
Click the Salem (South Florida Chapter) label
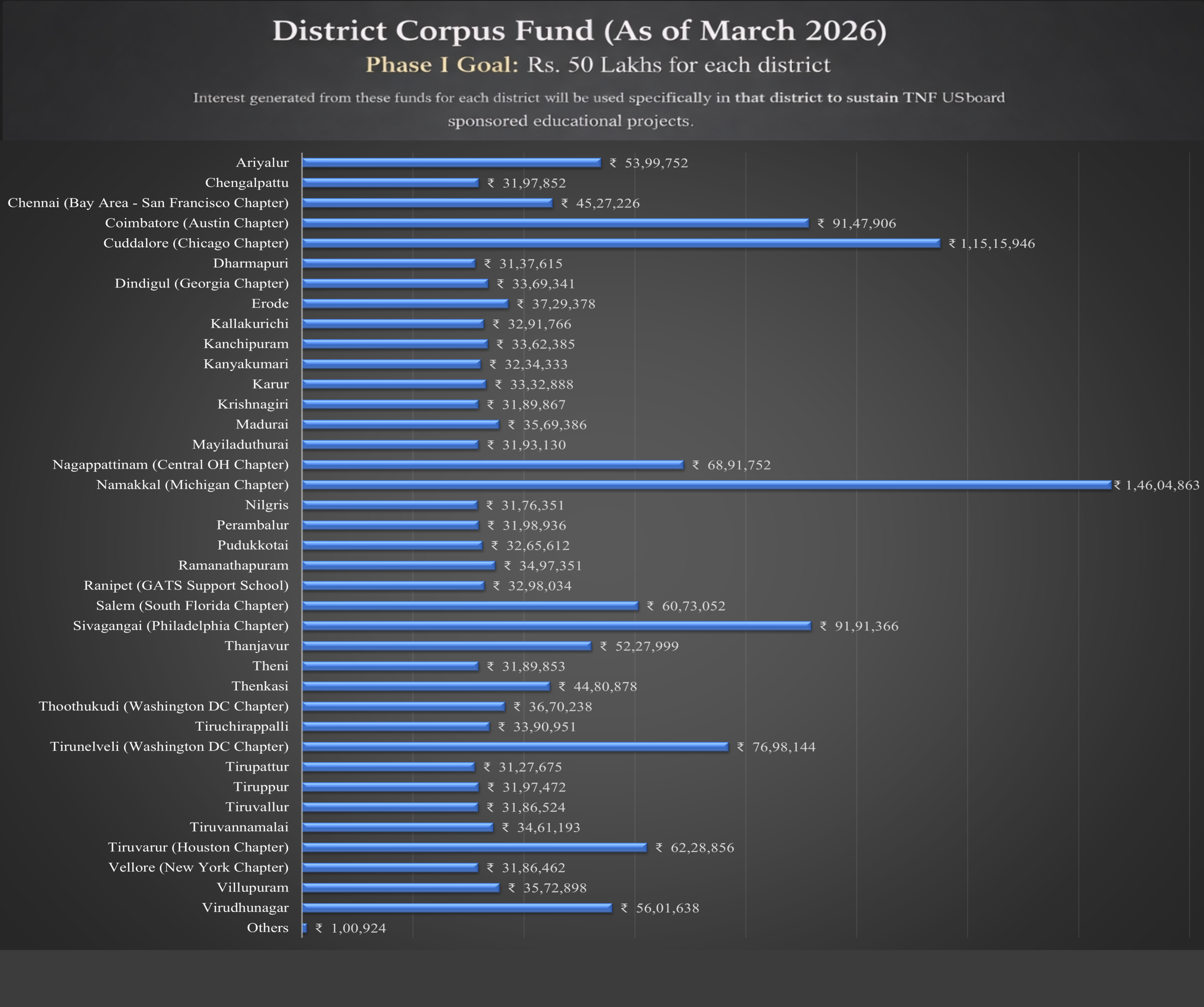point(192,606)
